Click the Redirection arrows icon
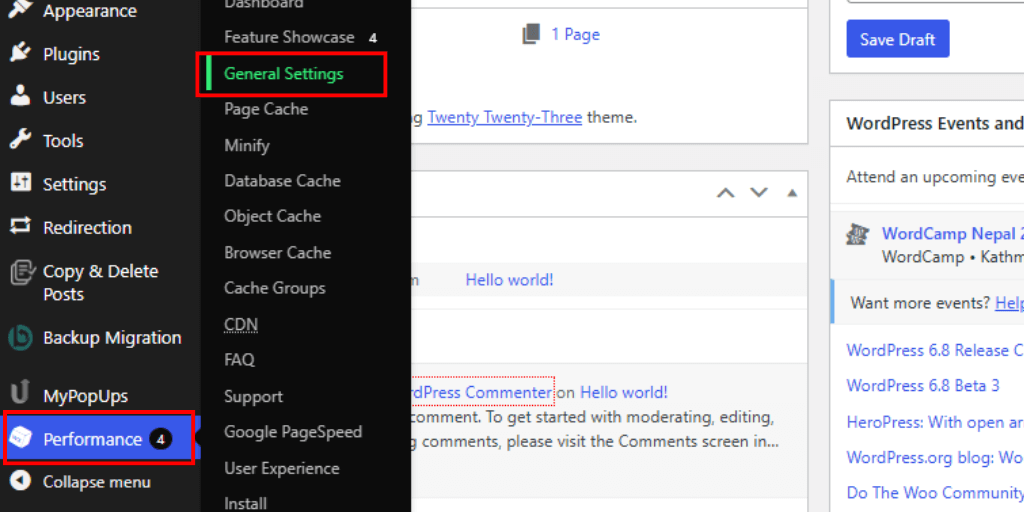The height and width of the screenshot is (512, 1024). coord(20,227)
